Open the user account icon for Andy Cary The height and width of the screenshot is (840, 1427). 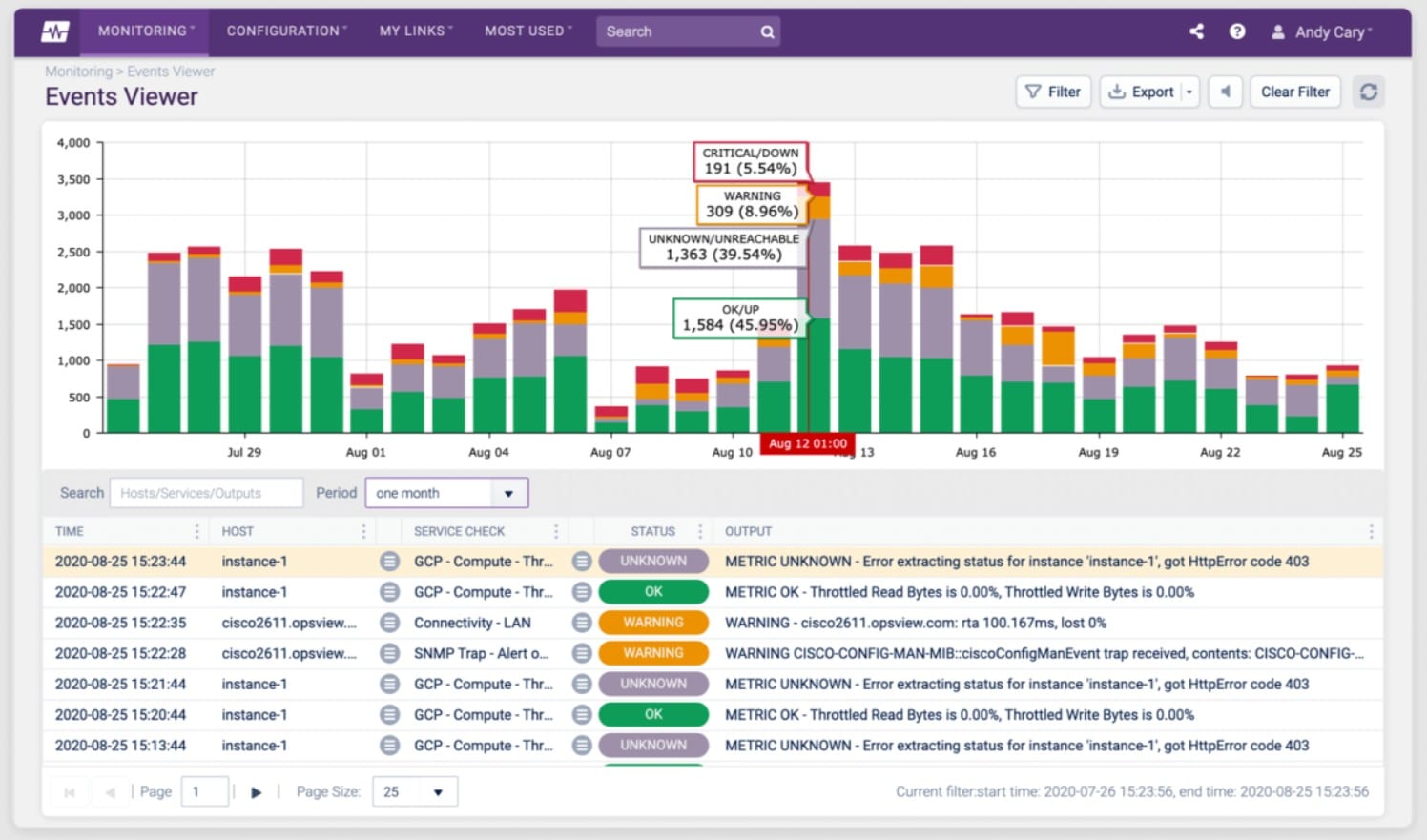point(1278,31)
